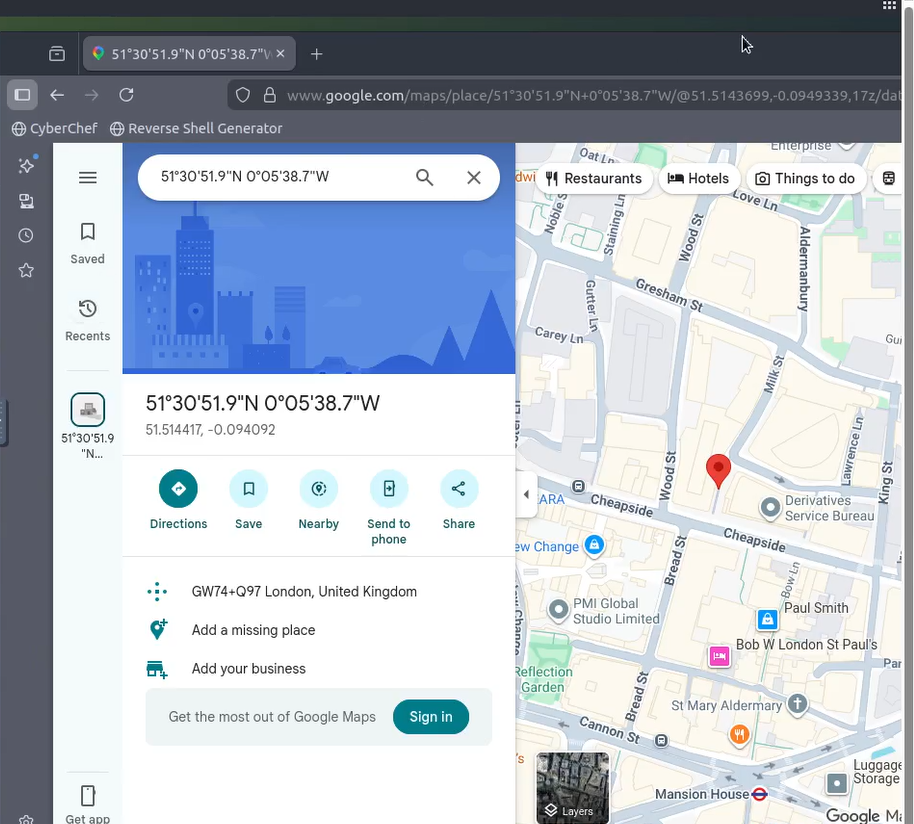Click the Add a missing place pin icon

pyautogui.click(x=157, y=630)
